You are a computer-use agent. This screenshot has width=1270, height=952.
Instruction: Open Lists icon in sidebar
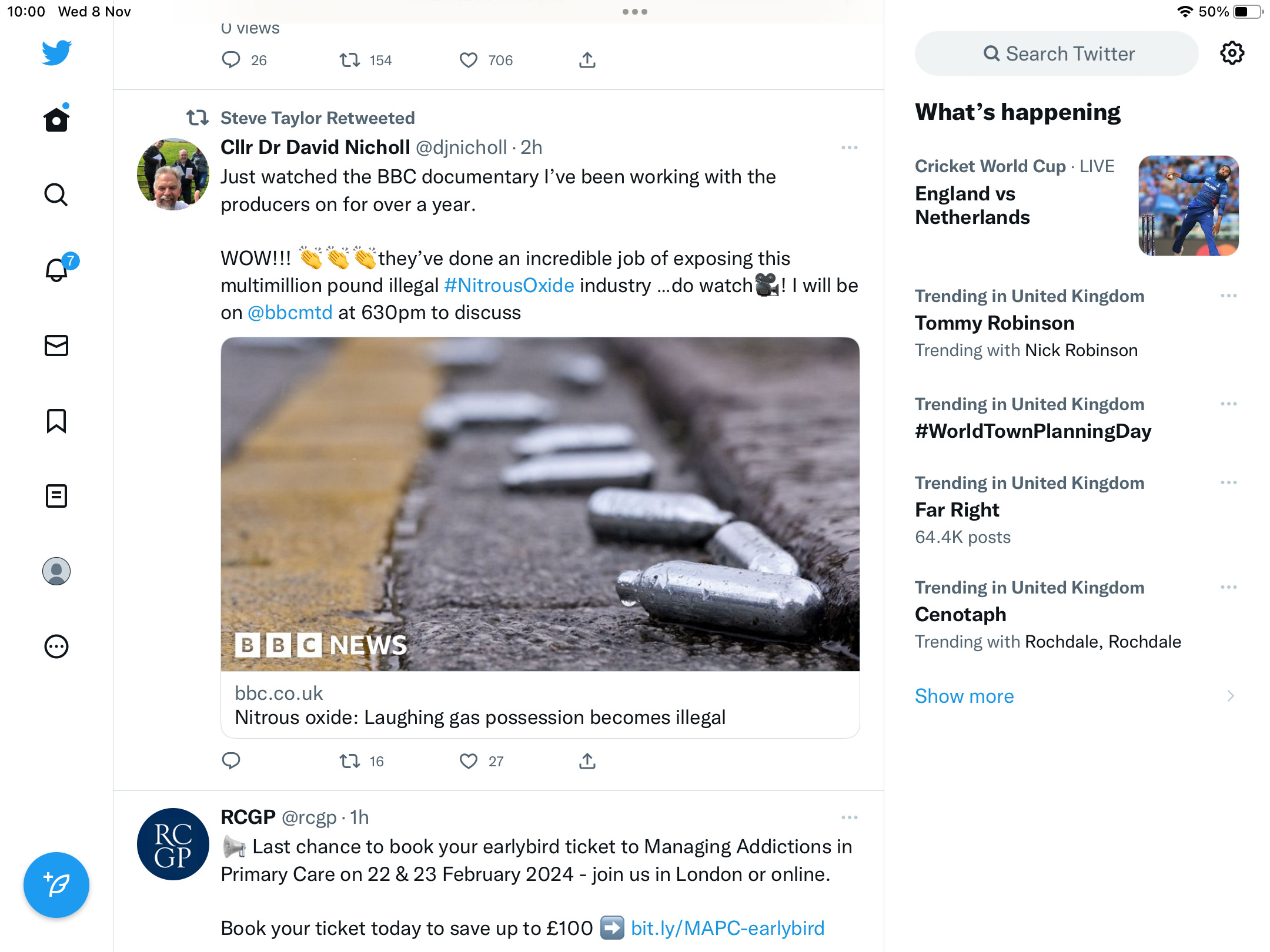point(56,496)
